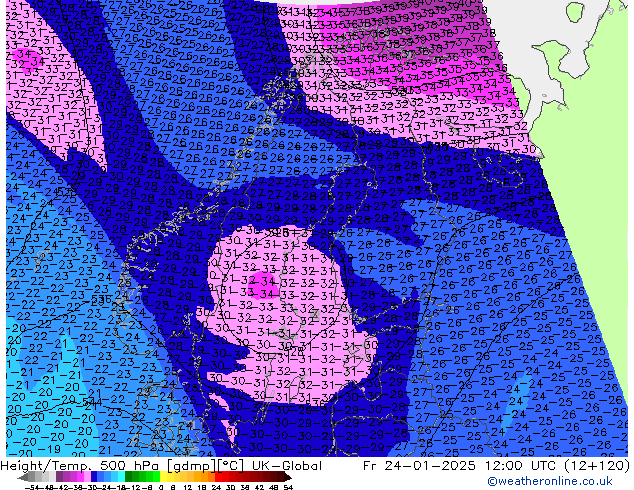Click the dark blue swatch in the legend
634x490 pixels.
click(x=94, y=476)
